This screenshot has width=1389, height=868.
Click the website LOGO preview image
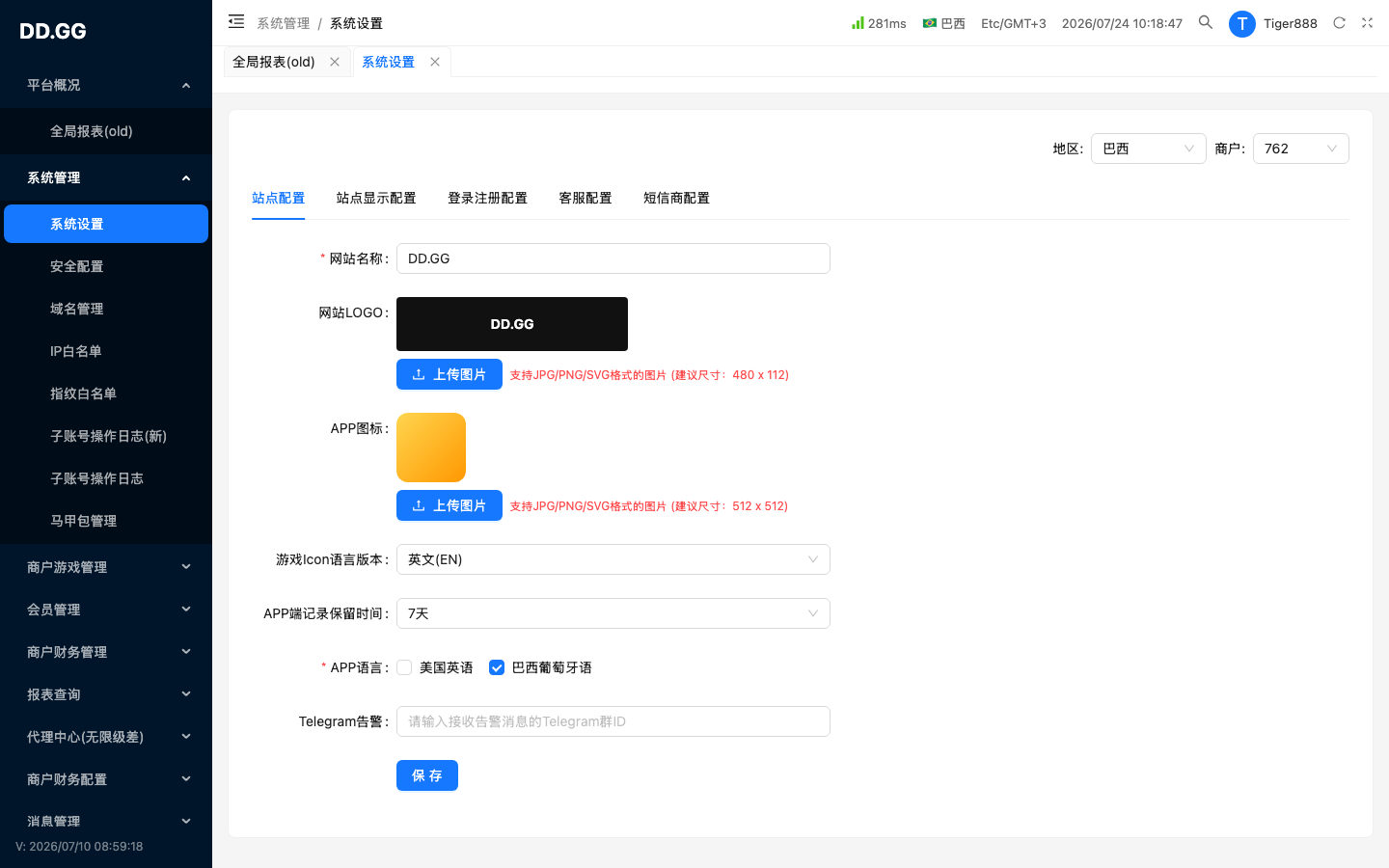pos(512,324)
